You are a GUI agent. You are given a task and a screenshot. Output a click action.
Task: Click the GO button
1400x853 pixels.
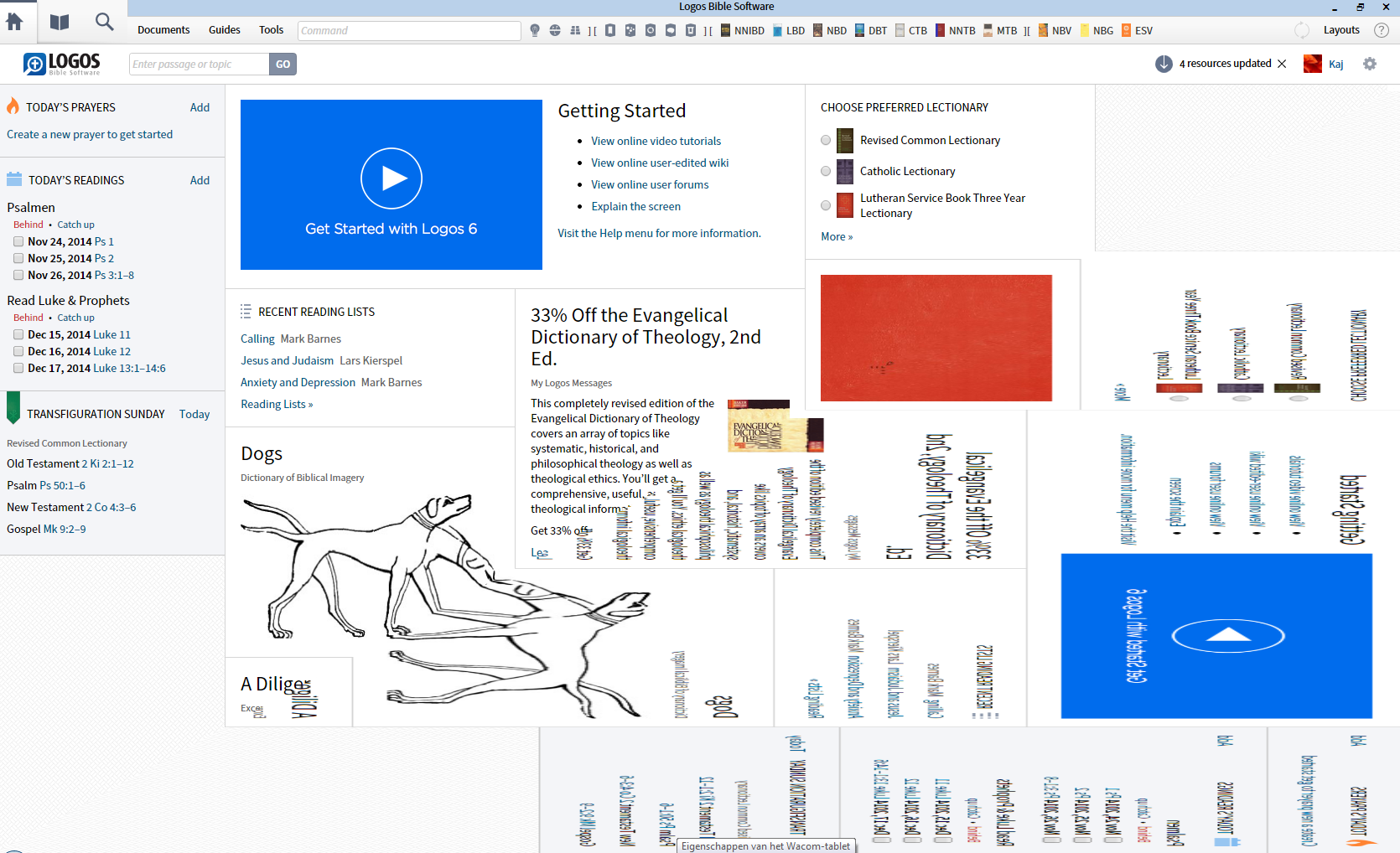pos(283,64)
